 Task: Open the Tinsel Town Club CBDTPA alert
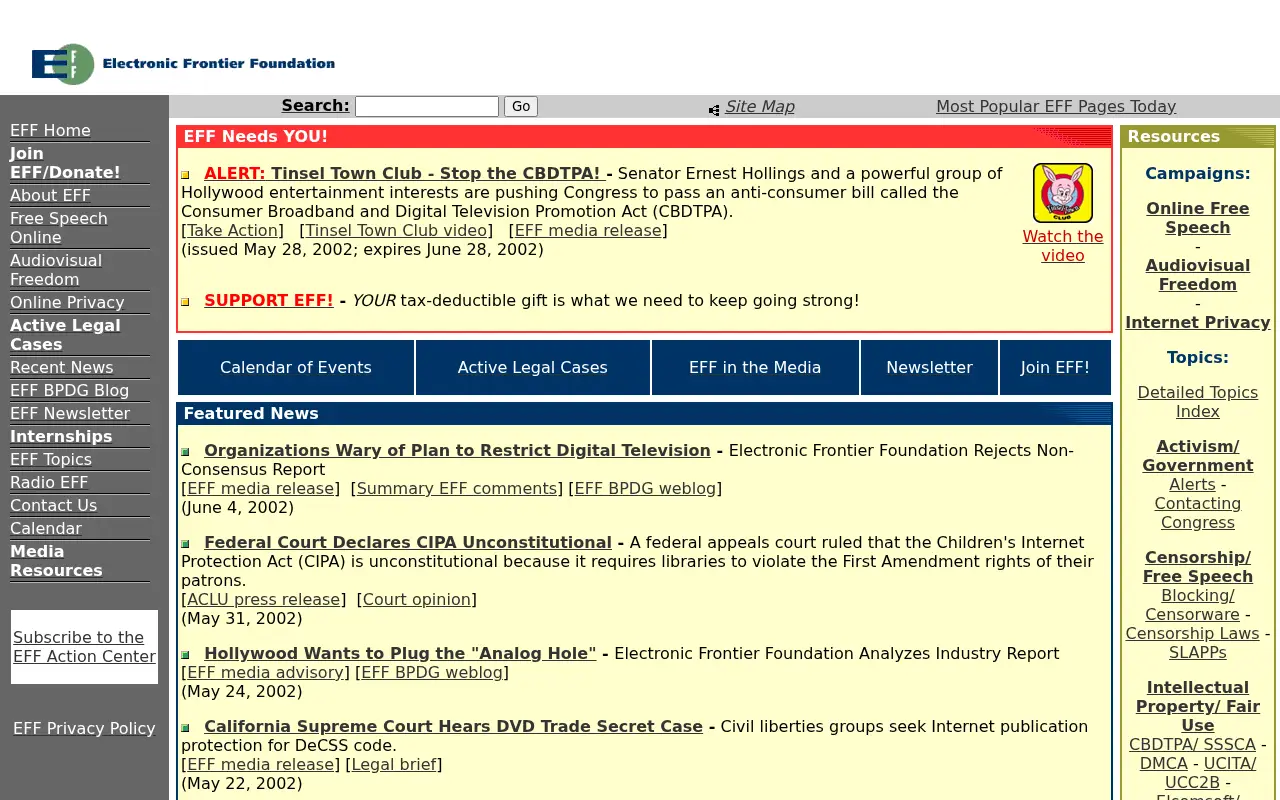402,173
